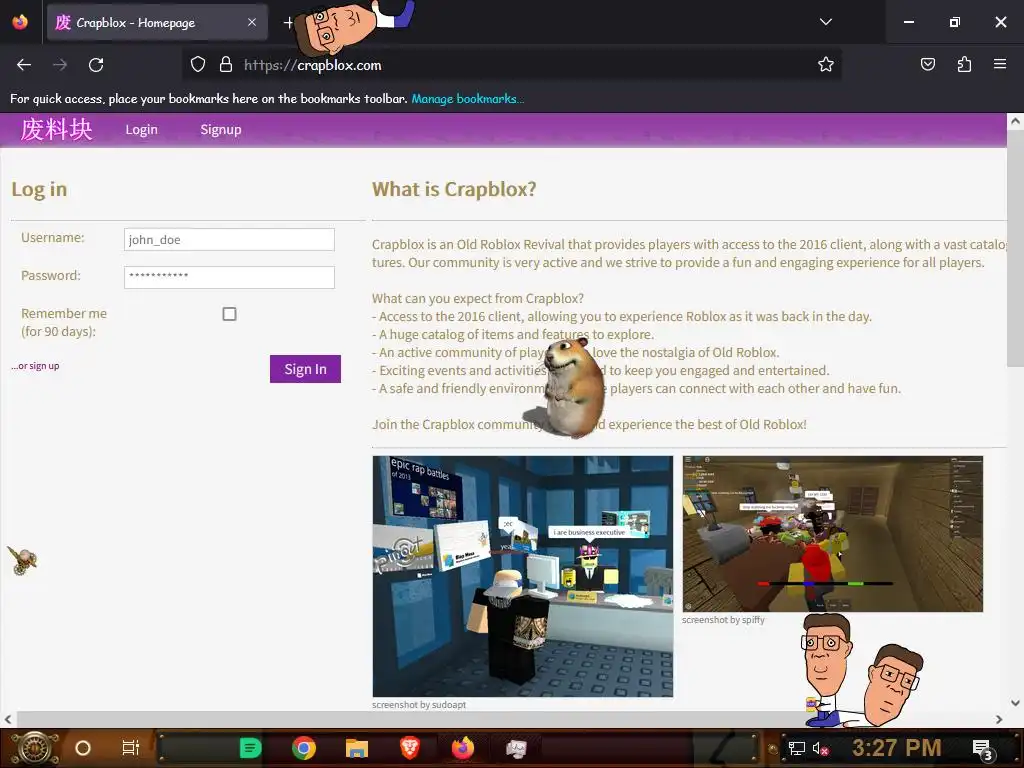Open Task View on the taskbar
Screen dimensions: 1024x768
pos(131,748)
